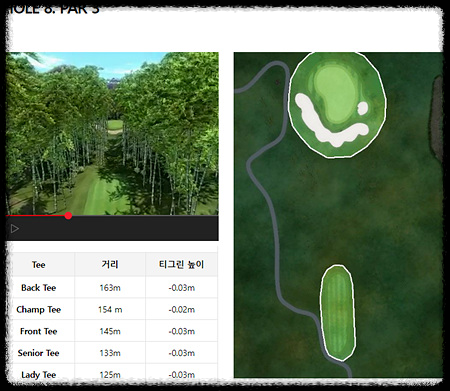Click the hole preview video frame
450x391 pixels.
112,133
